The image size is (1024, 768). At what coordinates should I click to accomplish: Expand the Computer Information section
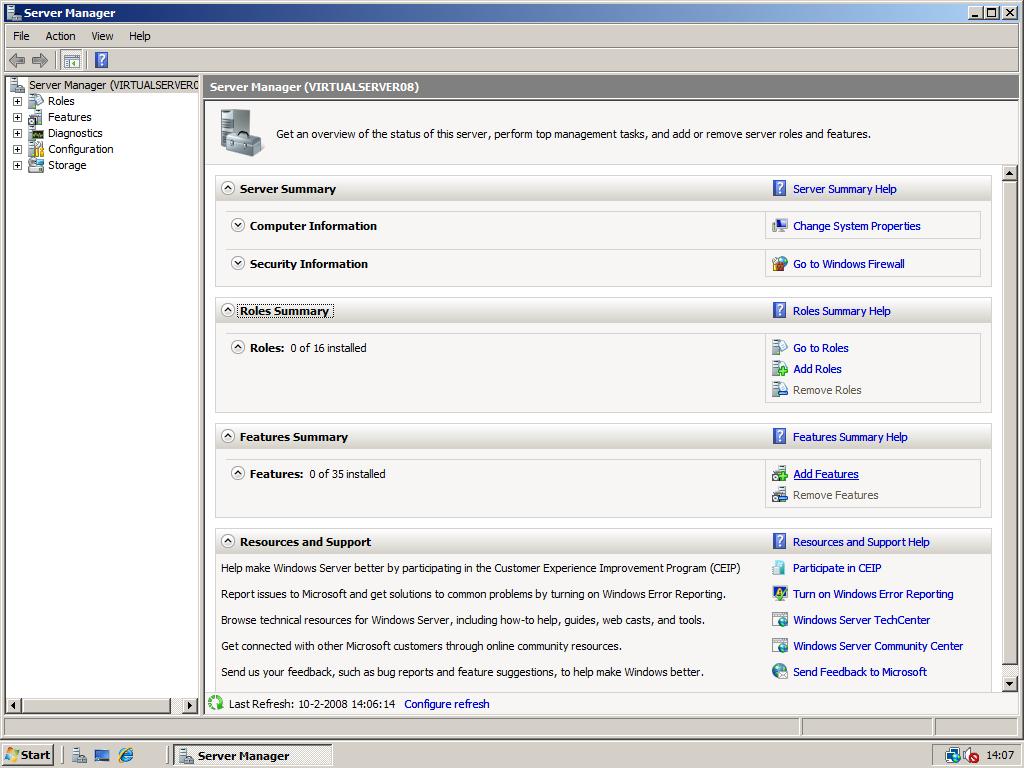tap(238, 225)
